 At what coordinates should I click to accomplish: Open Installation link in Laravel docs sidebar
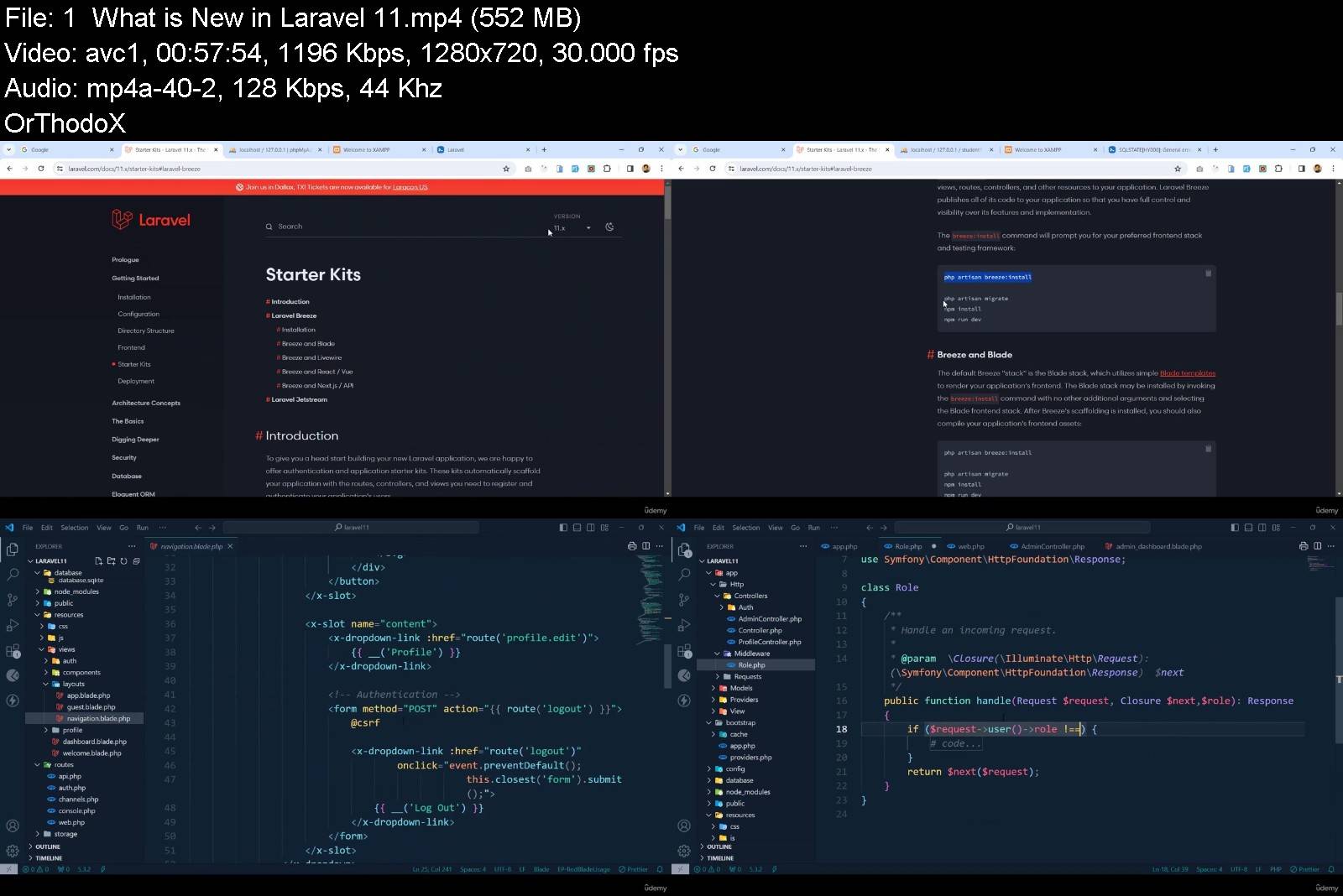tap(134, 297)
